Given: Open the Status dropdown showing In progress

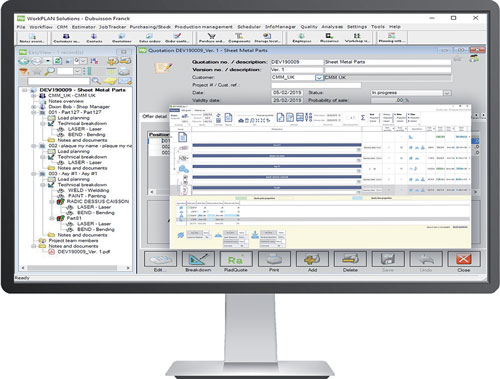Looking at the screenshot, I should (447, 93).
